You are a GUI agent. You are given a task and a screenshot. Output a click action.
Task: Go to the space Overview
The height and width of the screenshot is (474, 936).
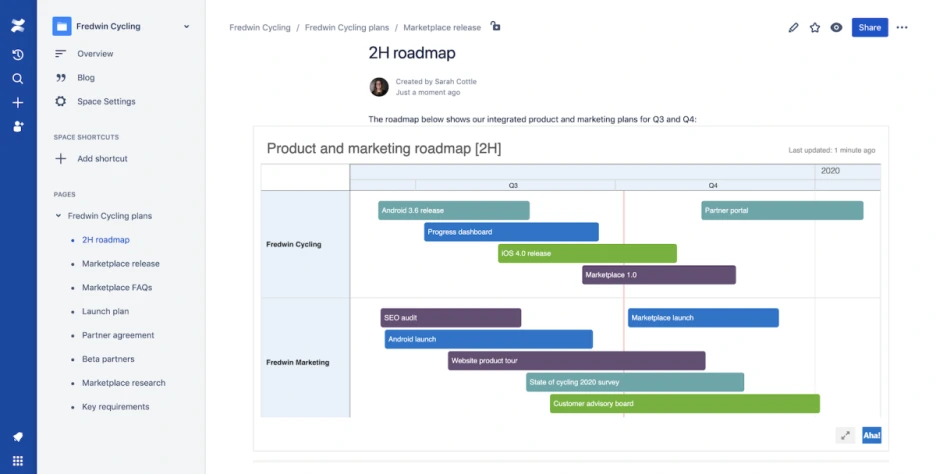click(x=95, y=54)
